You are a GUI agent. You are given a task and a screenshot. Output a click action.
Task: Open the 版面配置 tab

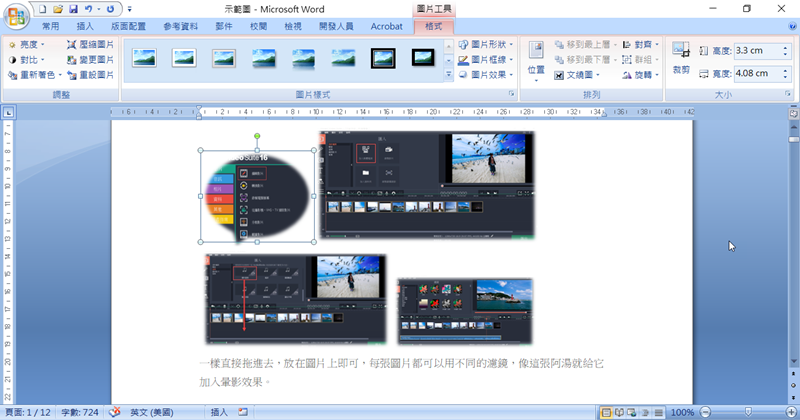click(x=128, y=27)
